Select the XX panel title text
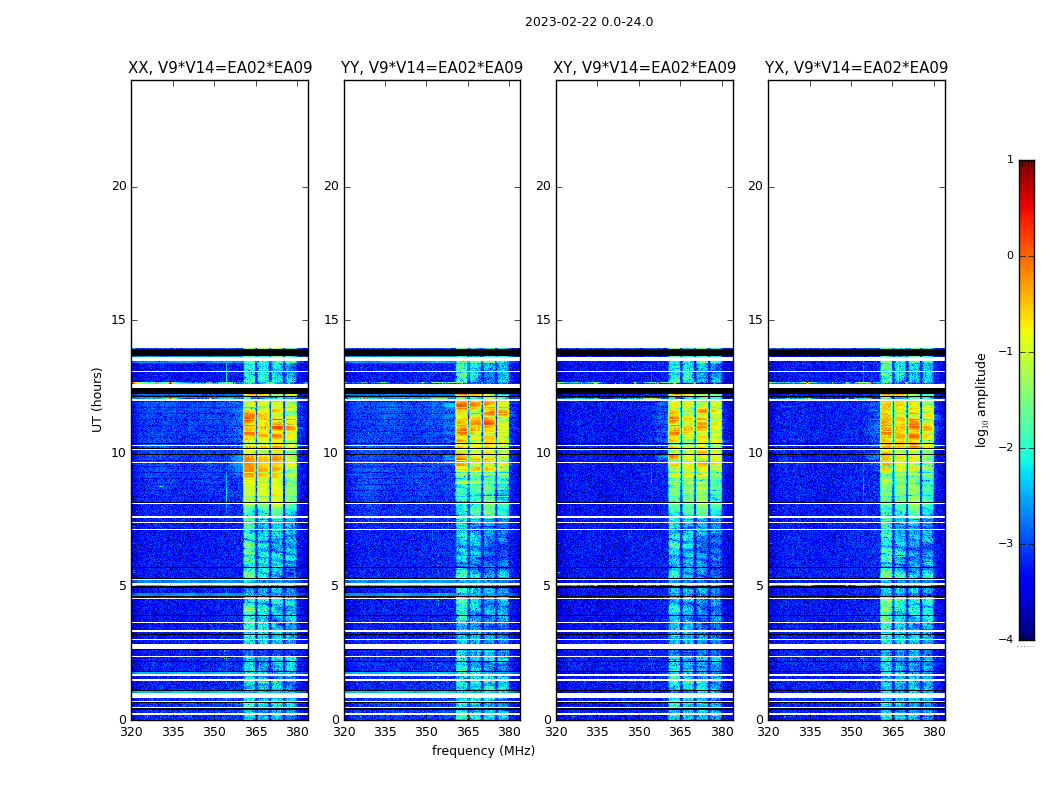Viewport: 1050px width, 800px height. tap(220, 68)
